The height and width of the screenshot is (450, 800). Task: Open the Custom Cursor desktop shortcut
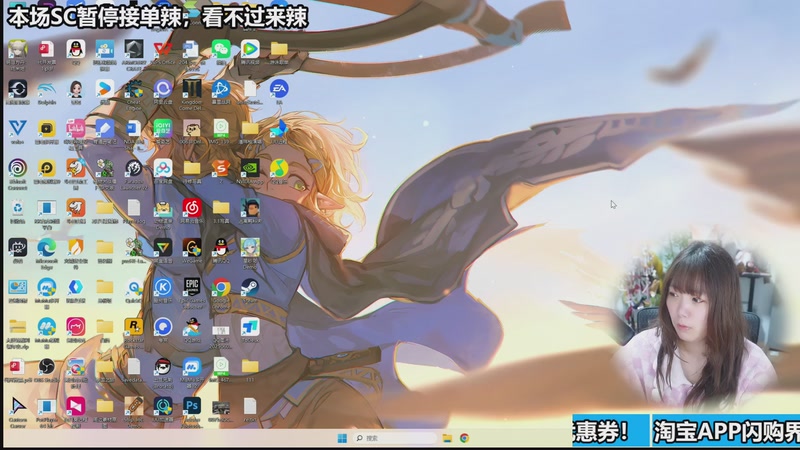point(17,407)
